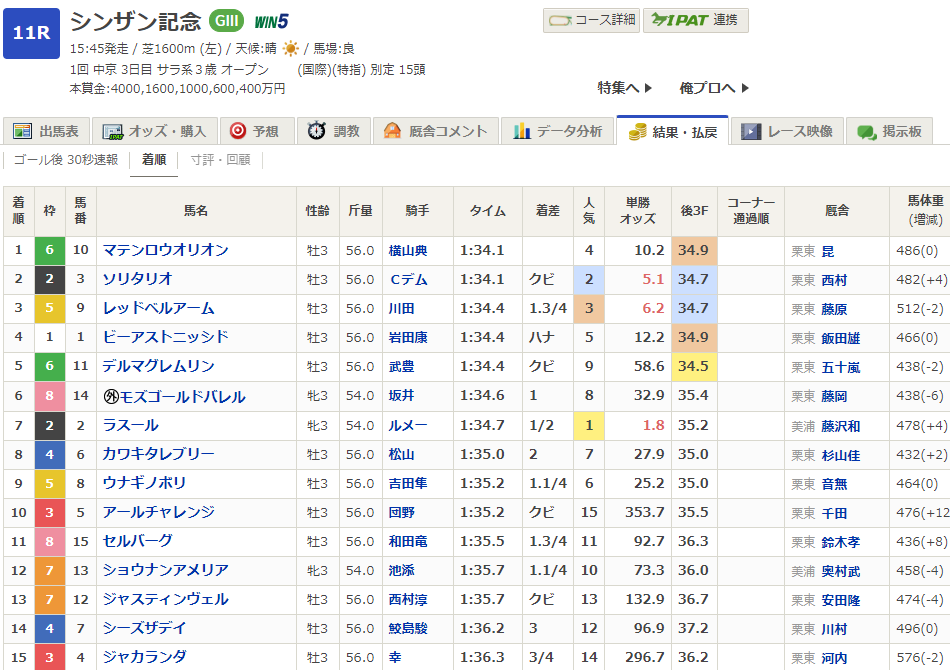Image resolution: width=950 pixels, height=670 pixels.
Task: Click the 出馬表 tab icon
Action: 23,131
